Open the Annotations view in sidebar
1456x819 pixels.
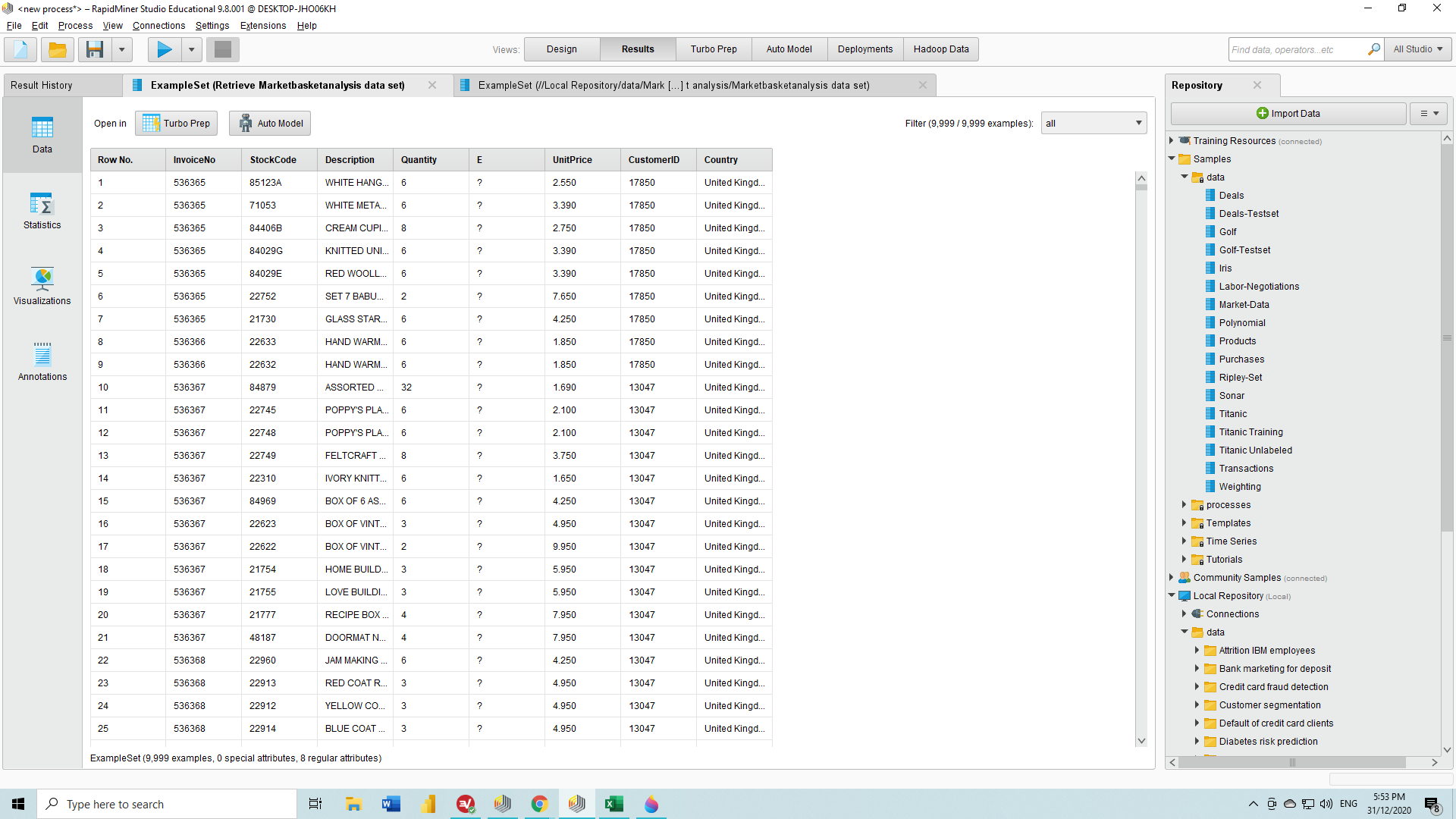(42, 362)
